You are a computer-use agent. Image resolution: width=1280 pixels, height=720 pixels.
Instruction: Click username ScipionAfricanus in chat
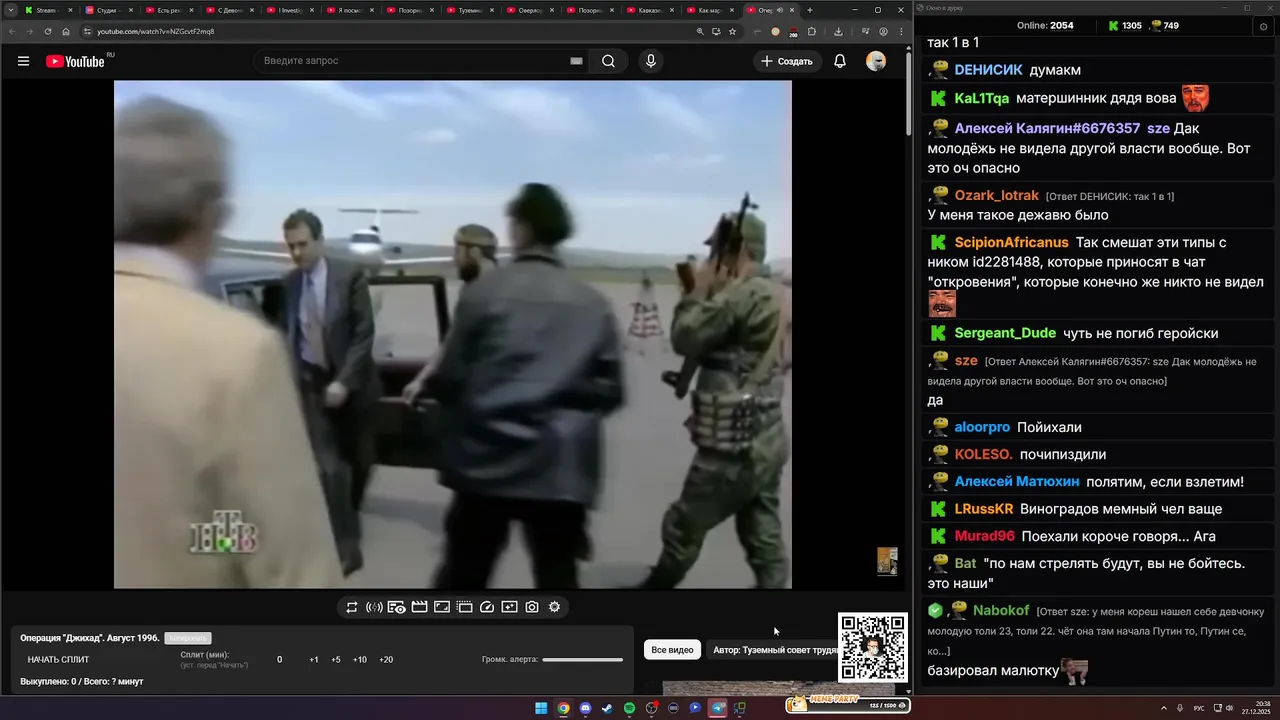[x=1011, y=242]
